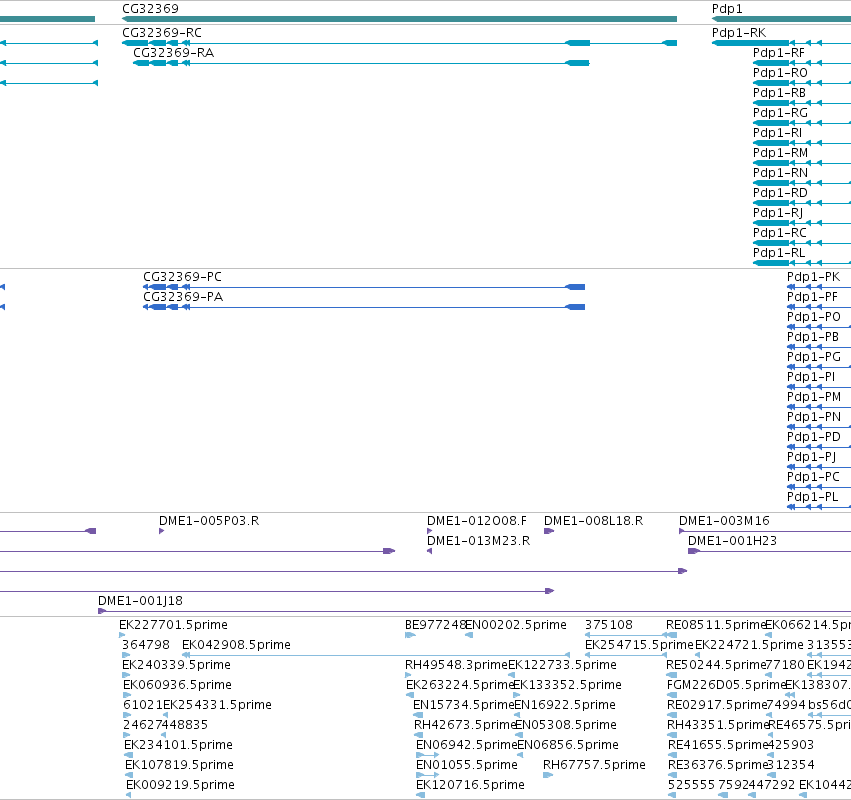Click the CG32369 gene label
The height and width of the screenshot is (800, 851).
[x=150, y=9]
